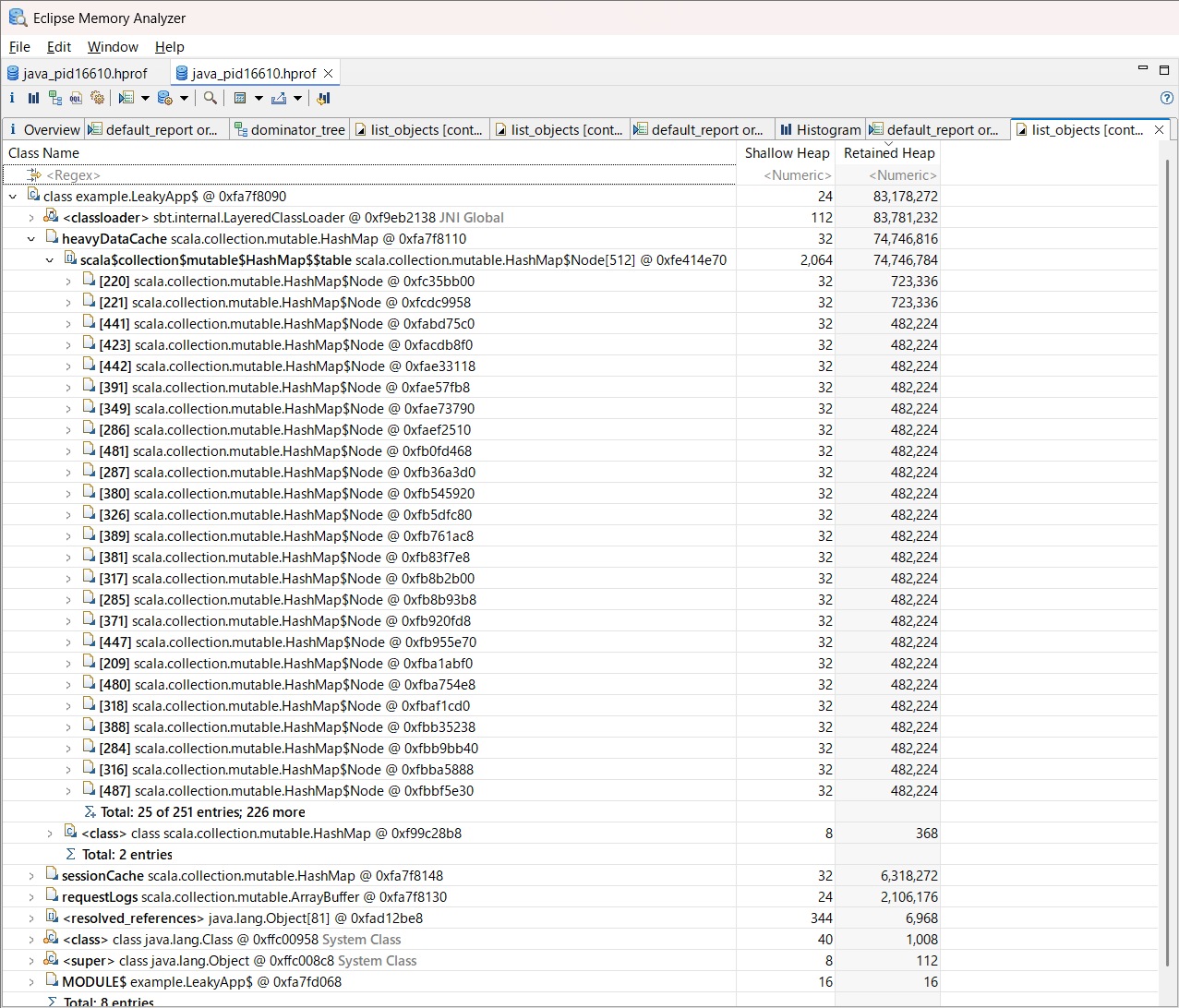Image resolution: width=1179 pixels, height=1008 pixels.
Task: Switch to the Histogram tab
Action: 820,130
